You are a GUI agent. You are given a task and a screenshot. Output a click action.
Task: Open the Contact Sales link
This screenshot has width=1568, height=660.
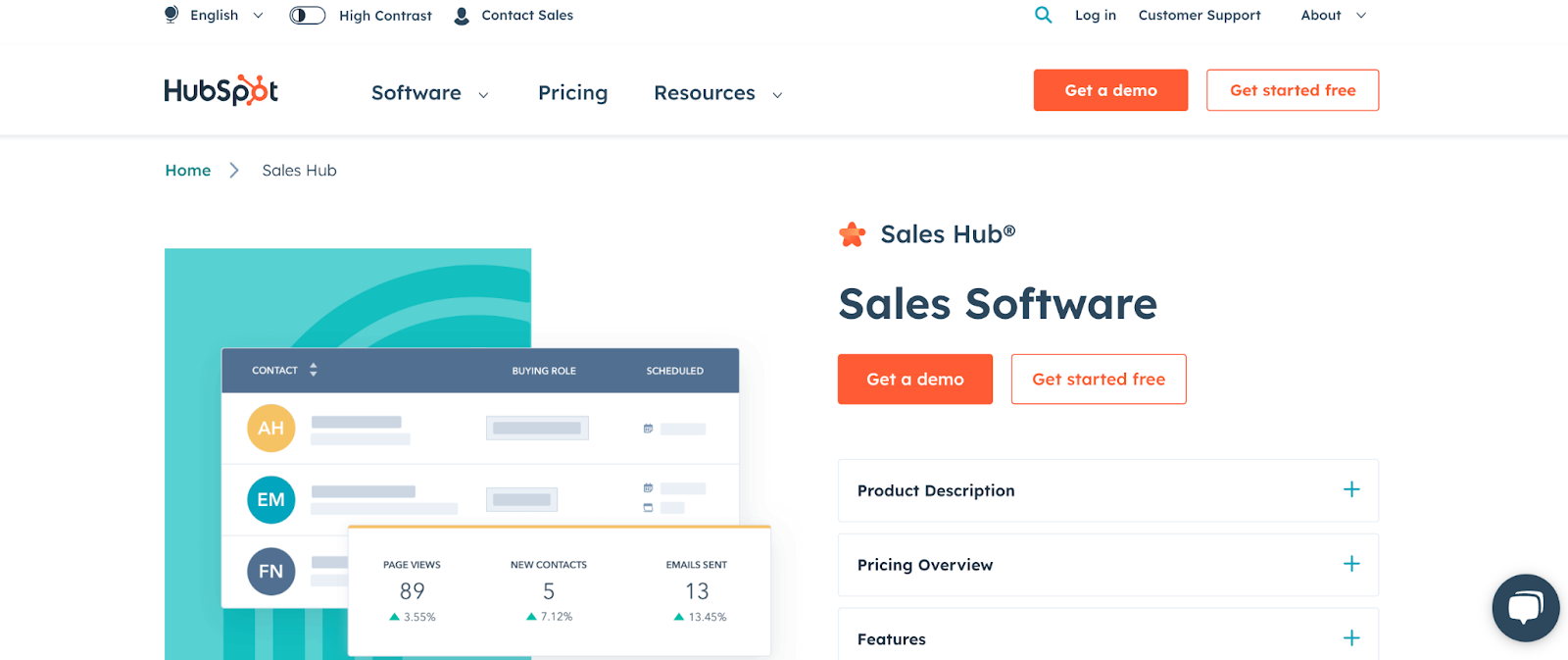click(x=527, y=15)
